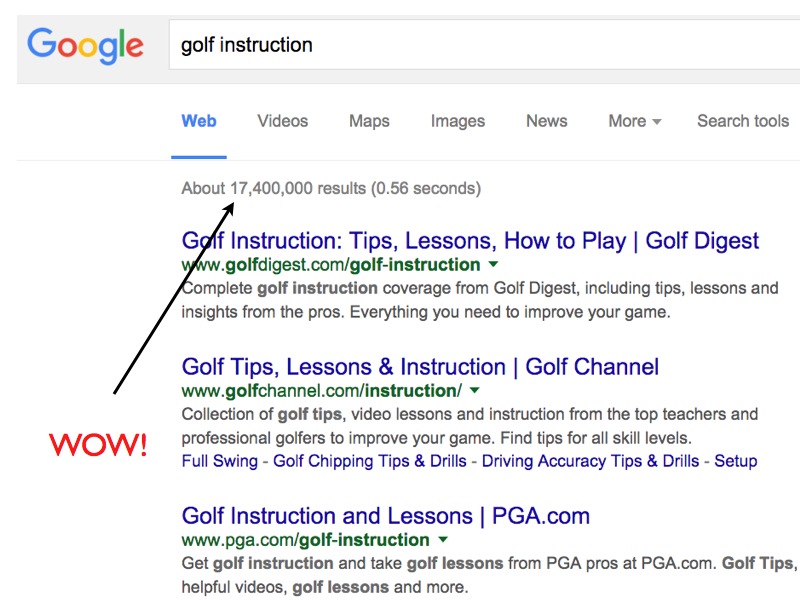
Task: Open the Golf Channel tips result title
Action: click(x=420, y=367)
